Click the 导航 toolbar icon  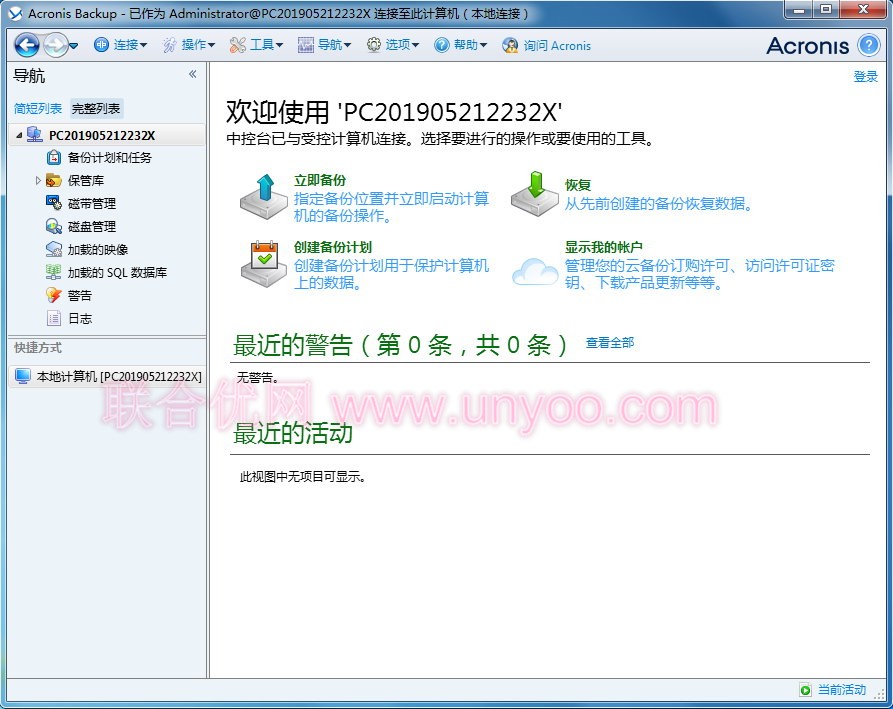coord(306,45)
